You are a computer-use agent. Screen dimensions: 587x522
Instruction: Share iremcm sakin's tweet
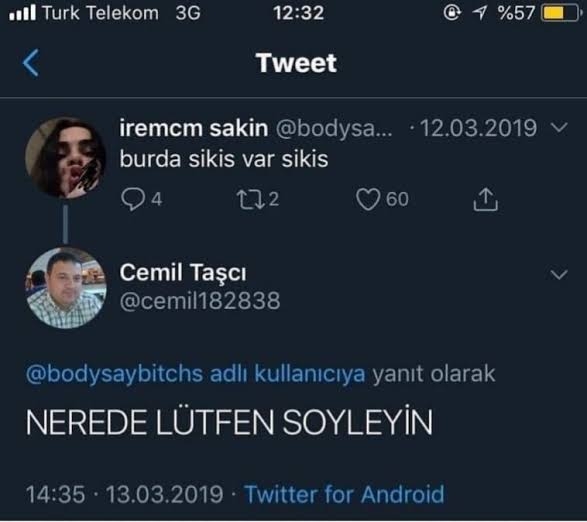486,199
